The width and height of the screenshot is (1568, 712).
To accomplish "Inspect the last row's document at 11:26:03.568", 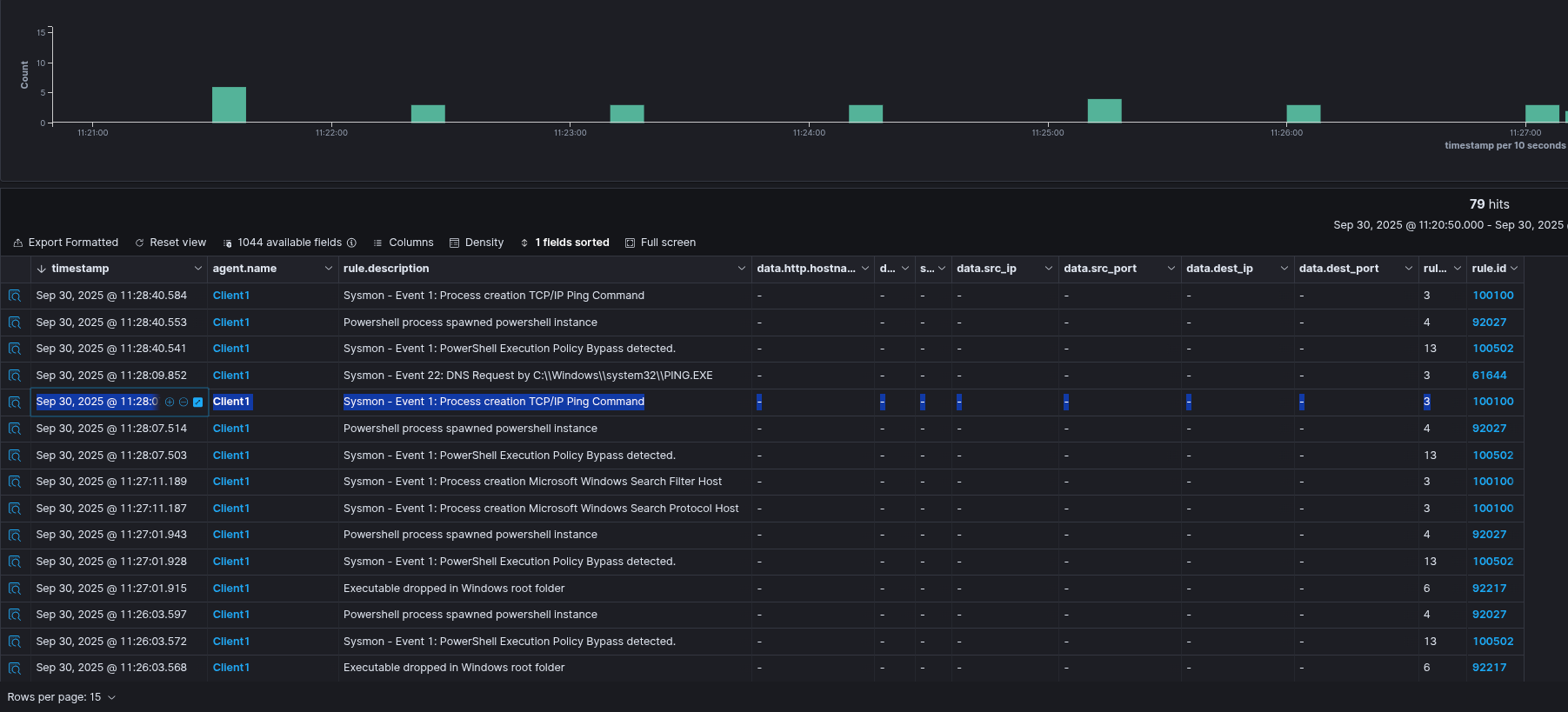I will click(x=15, y=668).
